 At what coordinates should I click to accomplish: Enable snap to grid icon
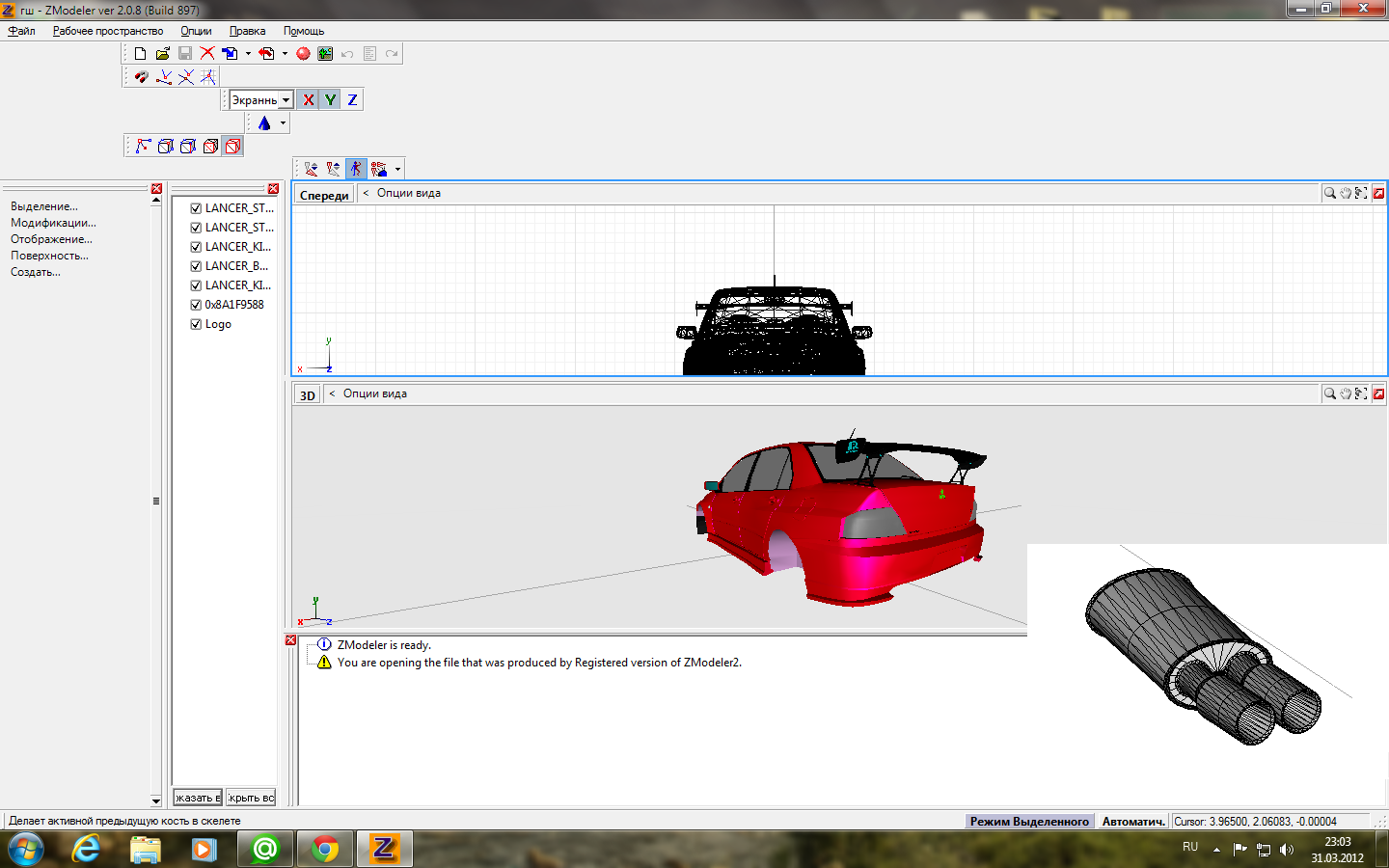208,77
